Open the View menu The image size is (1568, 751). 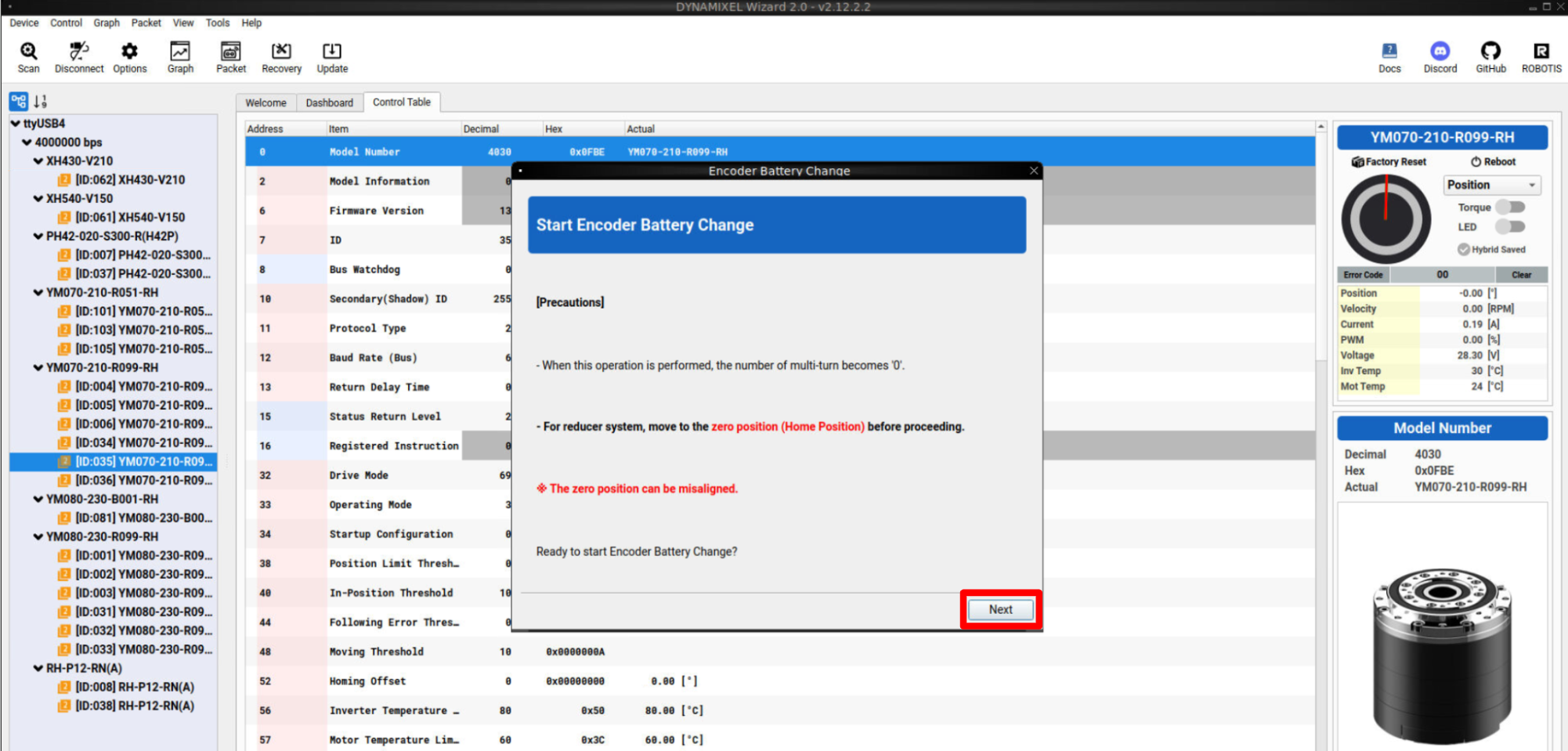pyautogui.click(x=183, y=23)
